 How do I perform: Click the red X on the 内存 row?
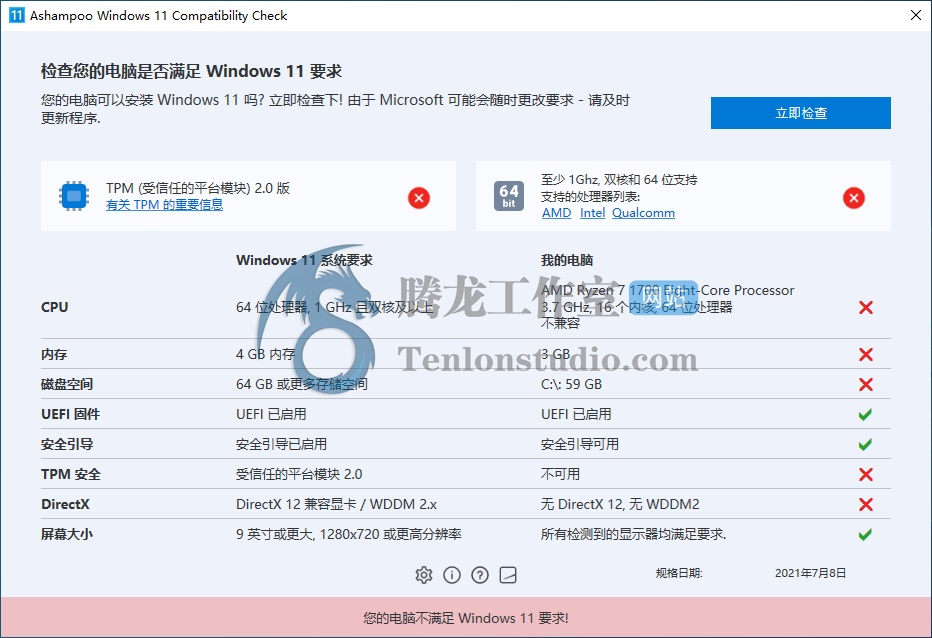point(866,354)
